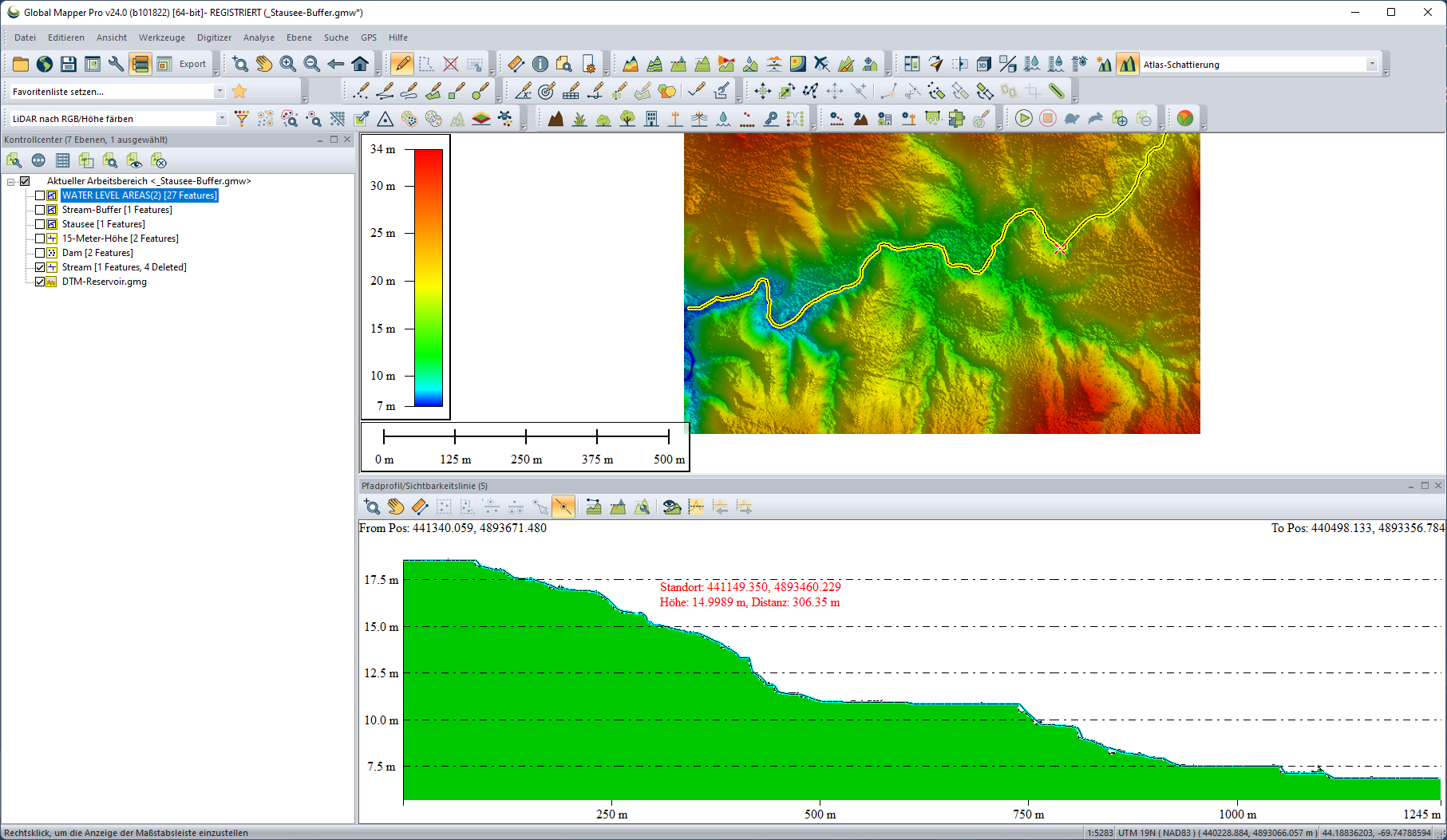Screen dimensions: 1447x840
Task: Click the map scale bar
Action: click(x=526, y=446)
